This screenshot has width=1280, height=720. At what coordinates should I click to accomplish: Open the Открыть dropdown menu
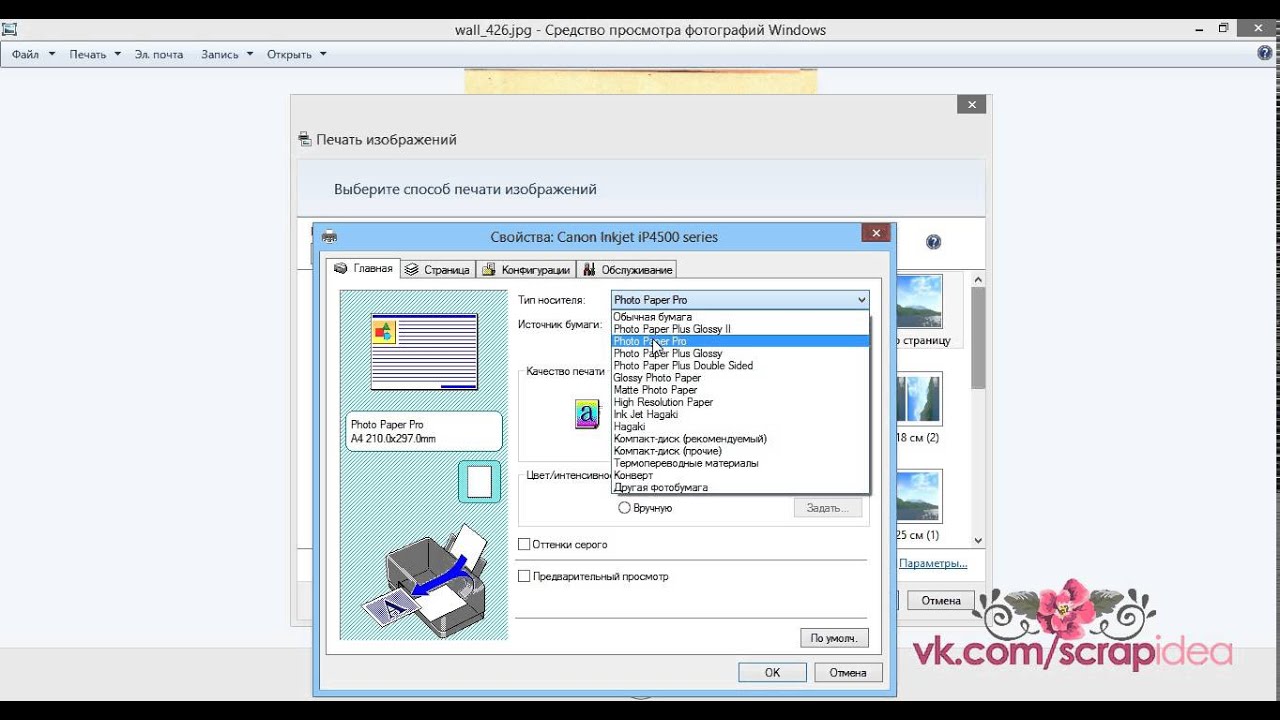(x=297, y=54)
